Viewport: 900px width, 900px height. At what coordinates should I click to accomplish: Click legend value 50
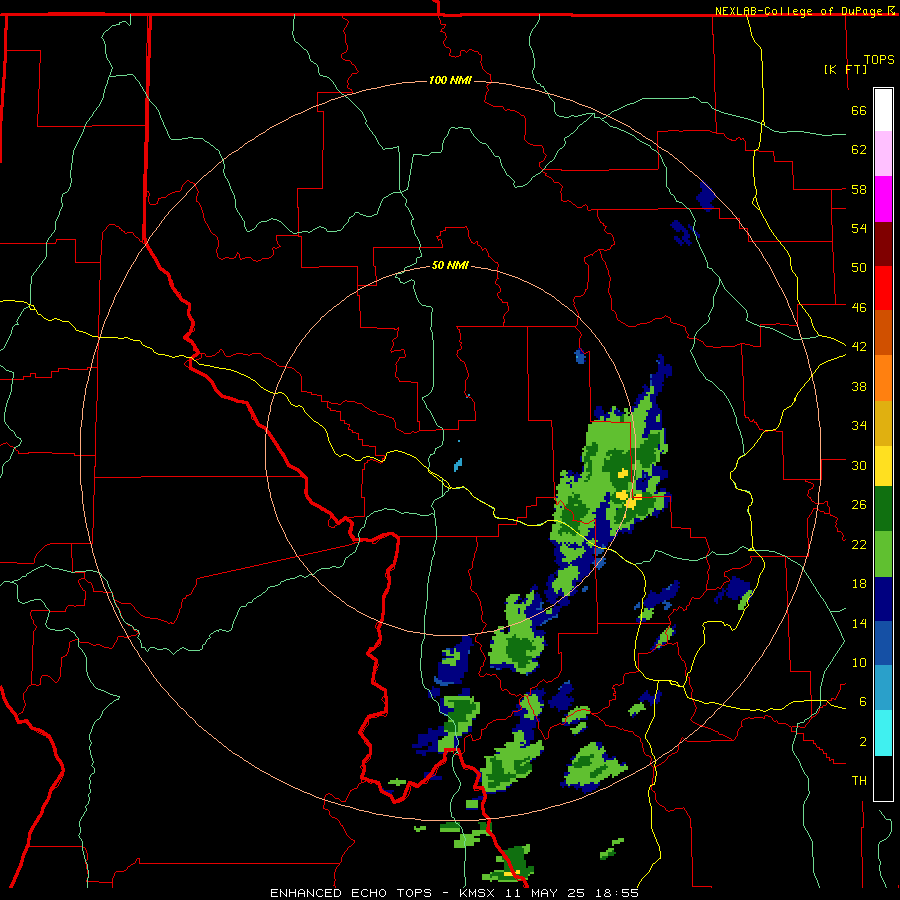pos(859,267)
